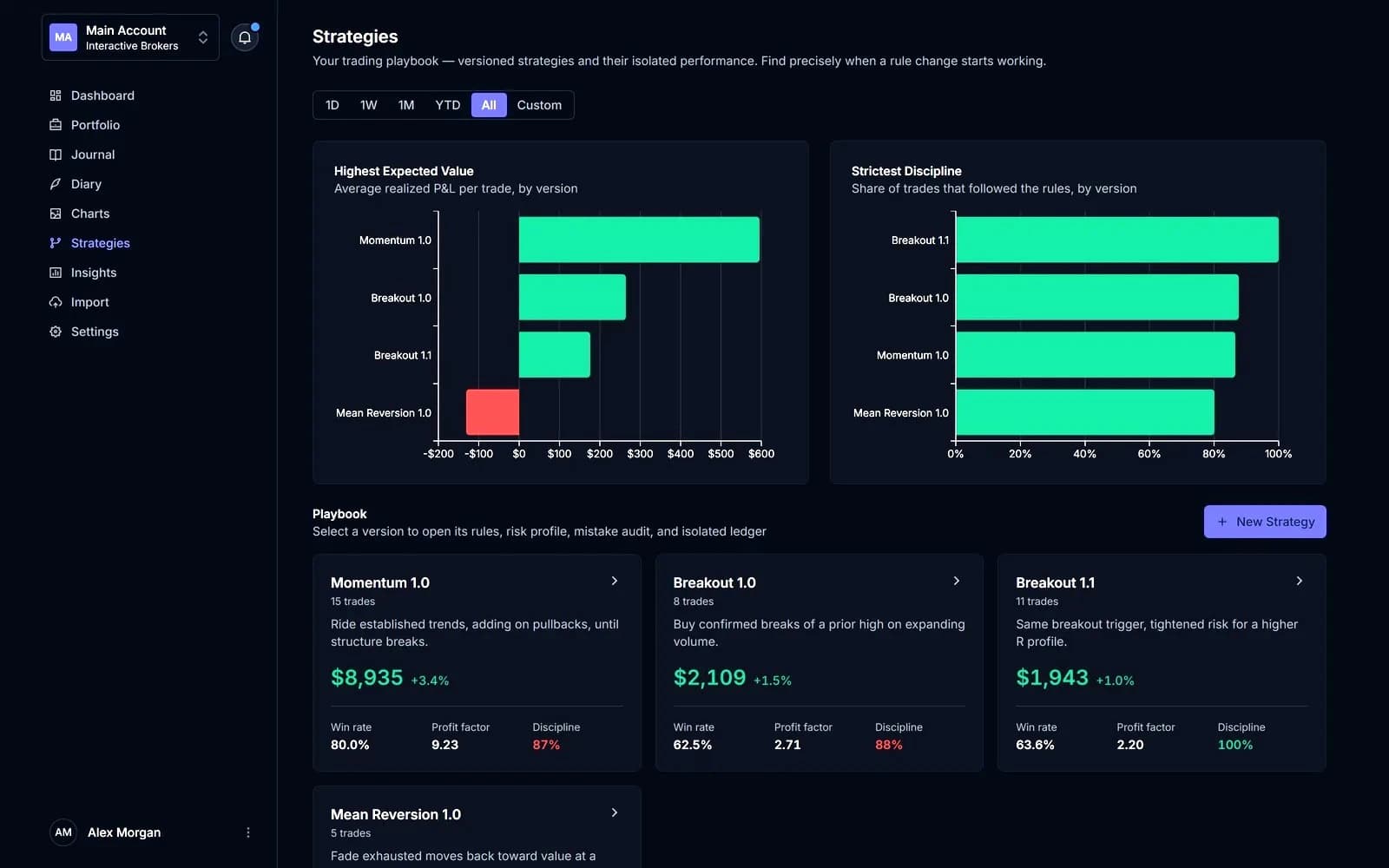Click the Strategies branch icon

click(56, 243)
